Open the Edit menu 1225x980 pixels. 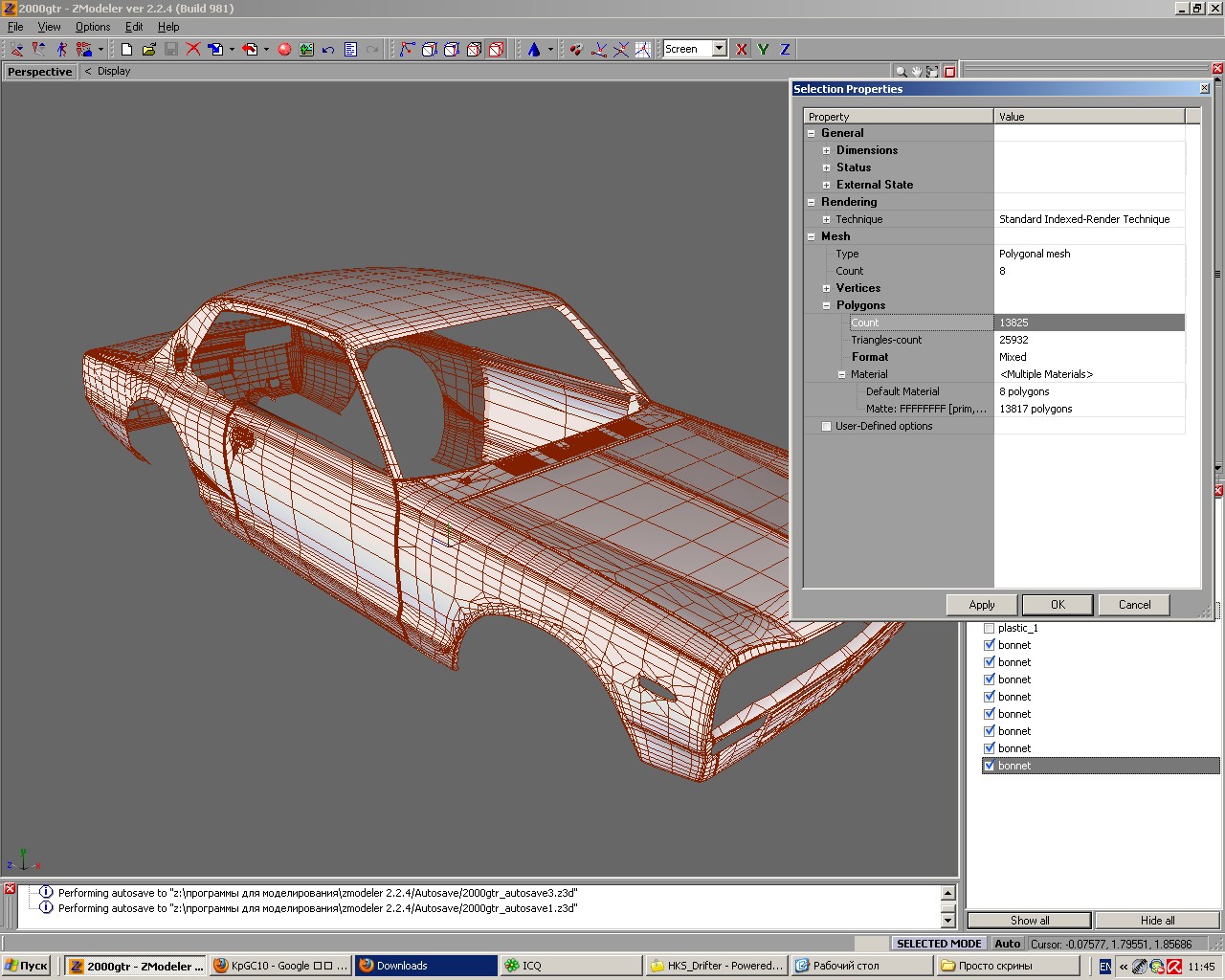[x=134, y=27]
